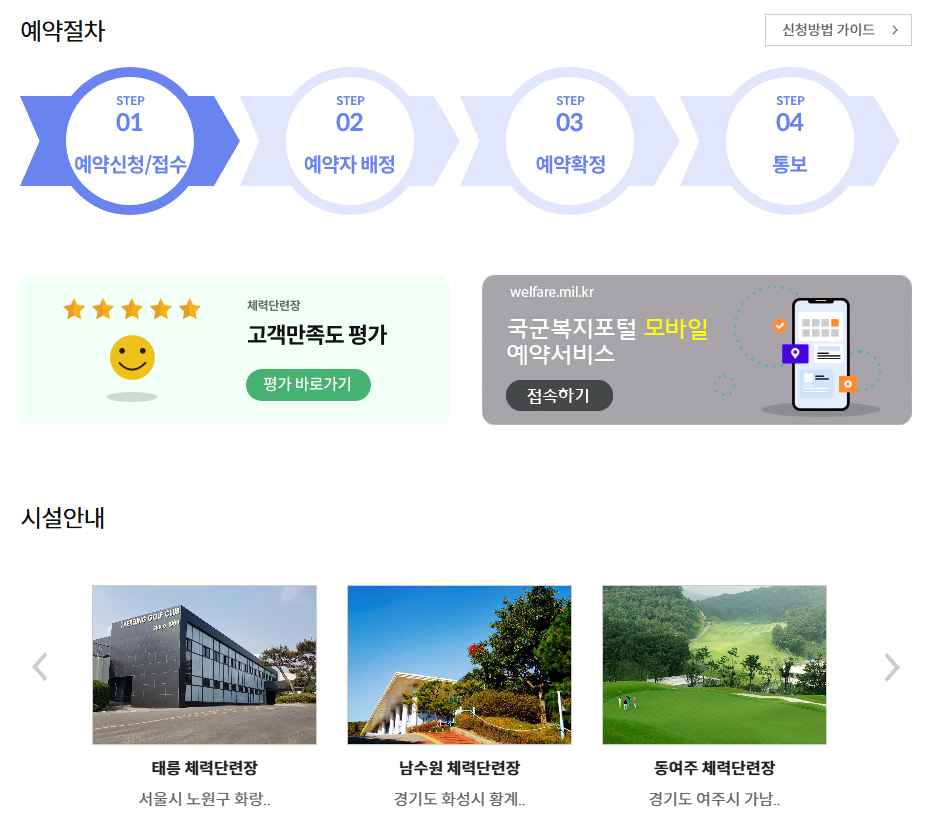Open the 신청방법 가이드 button
The image size is (947, 836).
tap(838, 30)
